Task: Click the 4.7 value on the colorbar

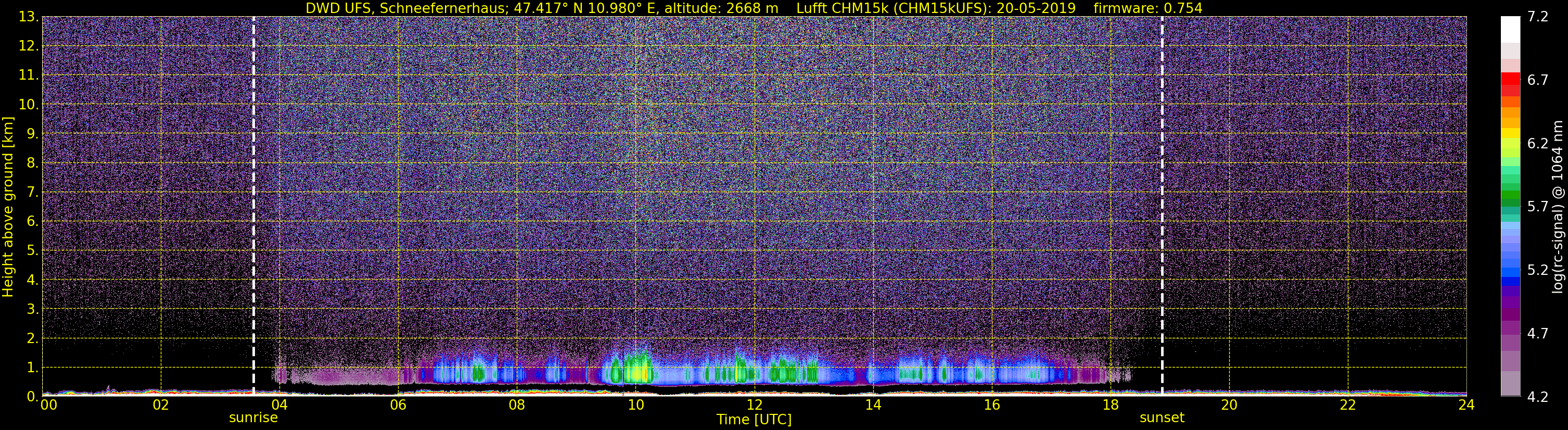Action: 1538,333
